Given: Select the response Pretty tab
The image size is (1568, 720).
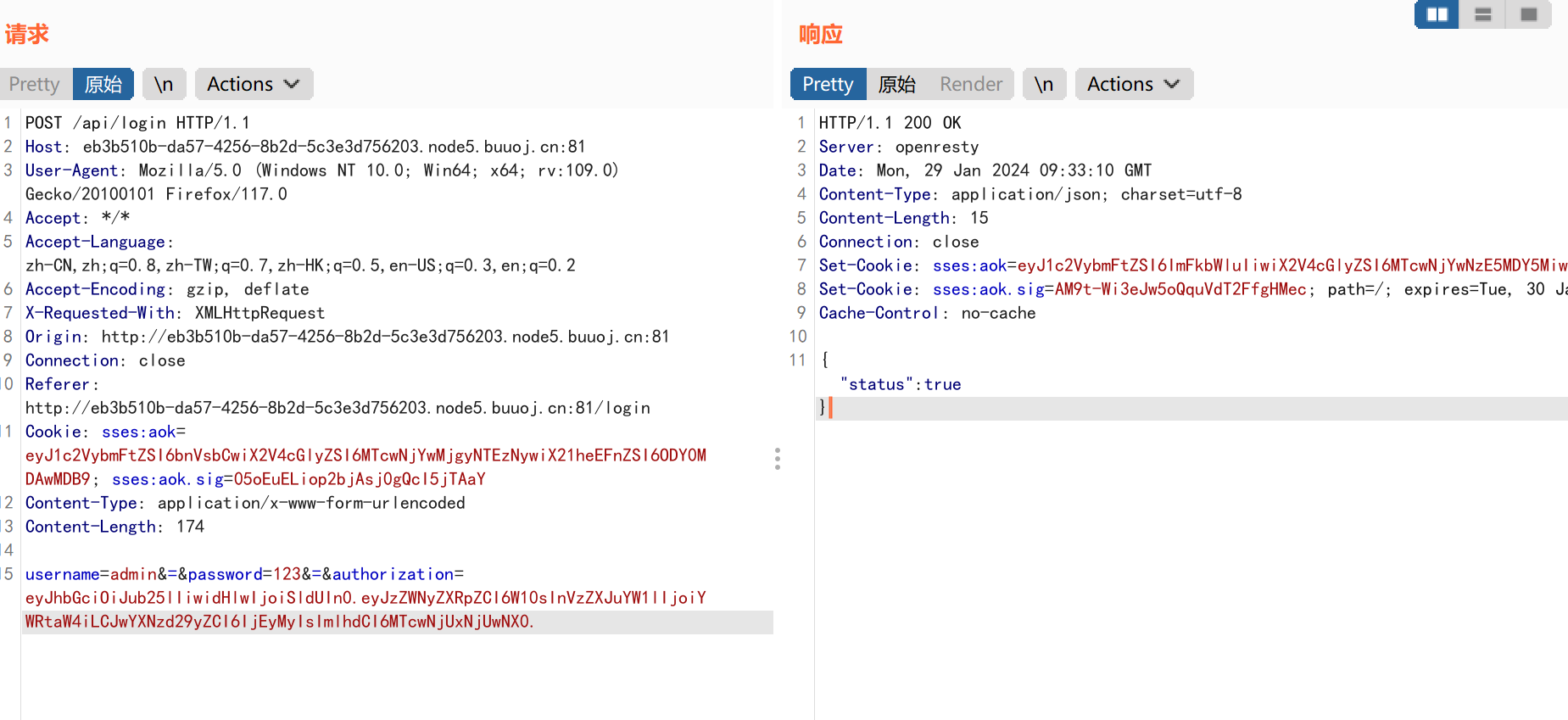Looking at the screenshot, I should [x=828, y=84].
